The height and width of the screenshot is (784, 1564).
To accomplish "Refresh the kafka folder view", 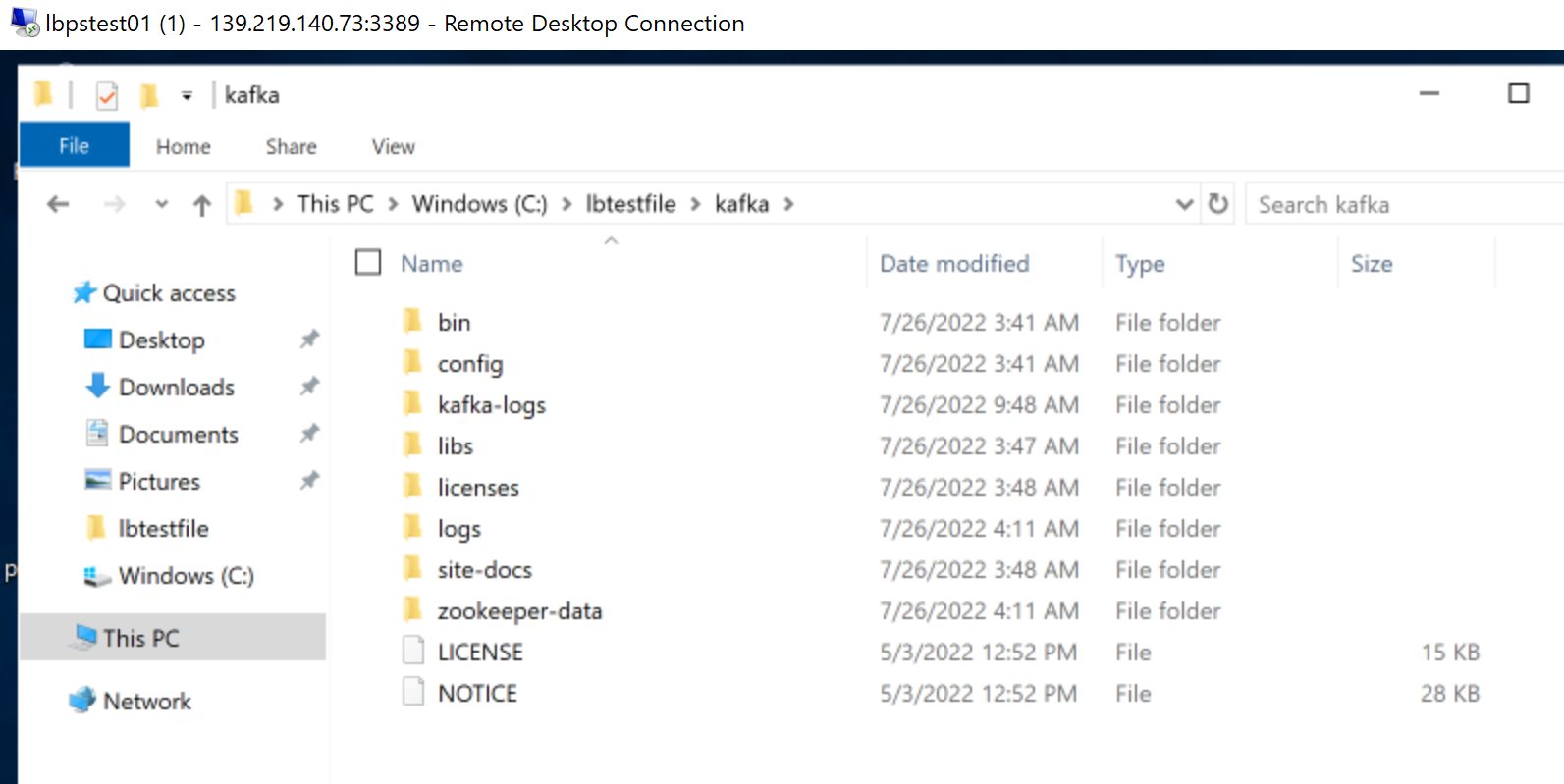I will click(x=1217, y=204).
